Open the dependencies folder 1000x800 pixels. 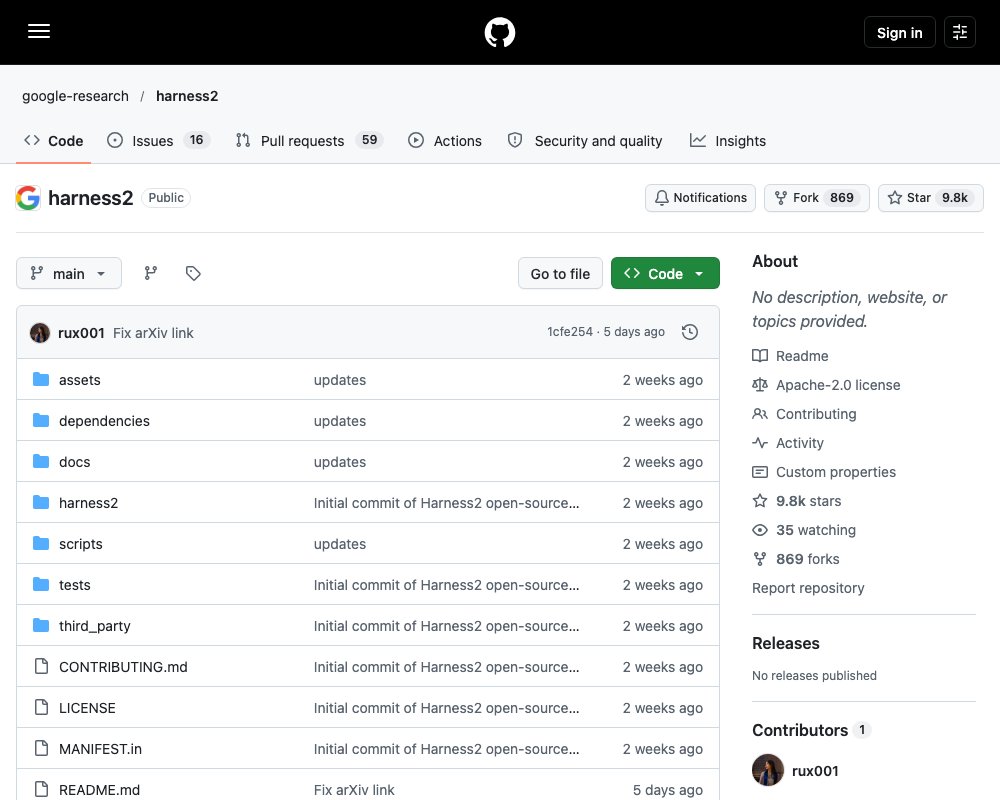coord(105,421)
